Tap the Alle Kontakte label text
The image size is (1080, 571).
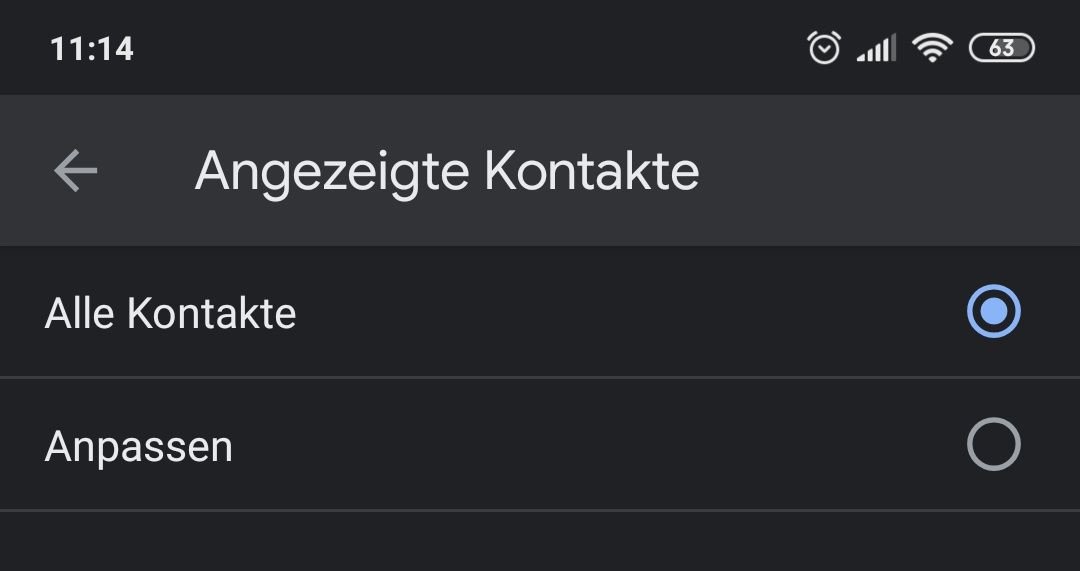click(170, 313)
